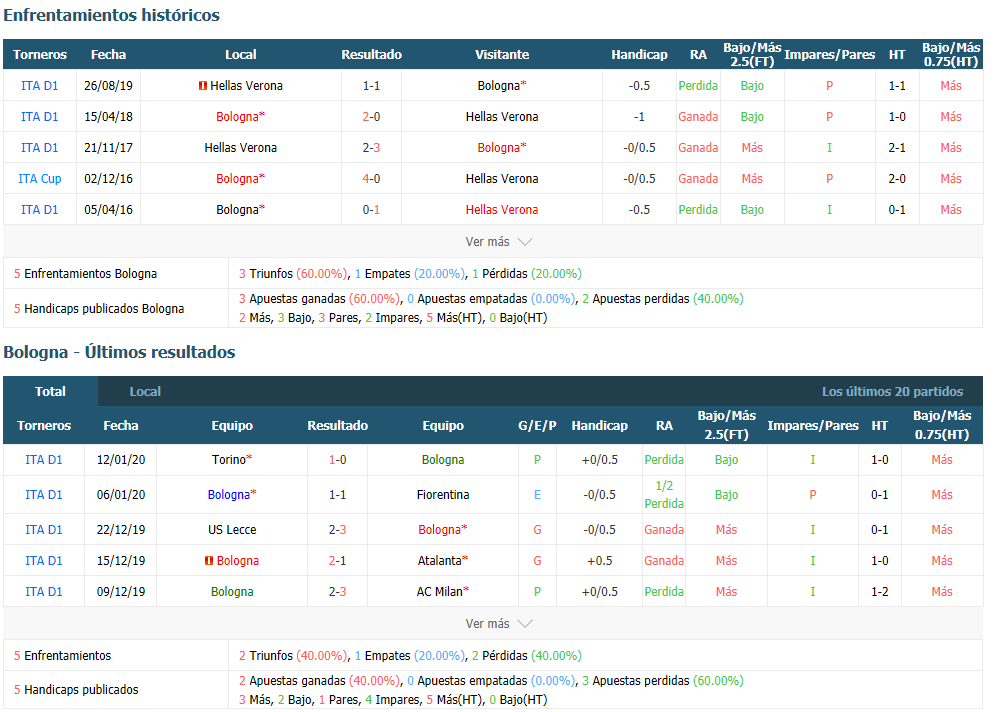The width and height of the screenshot is (994, 712).
Task: Click Handicap header in historical table
Action: pos(639,55)
